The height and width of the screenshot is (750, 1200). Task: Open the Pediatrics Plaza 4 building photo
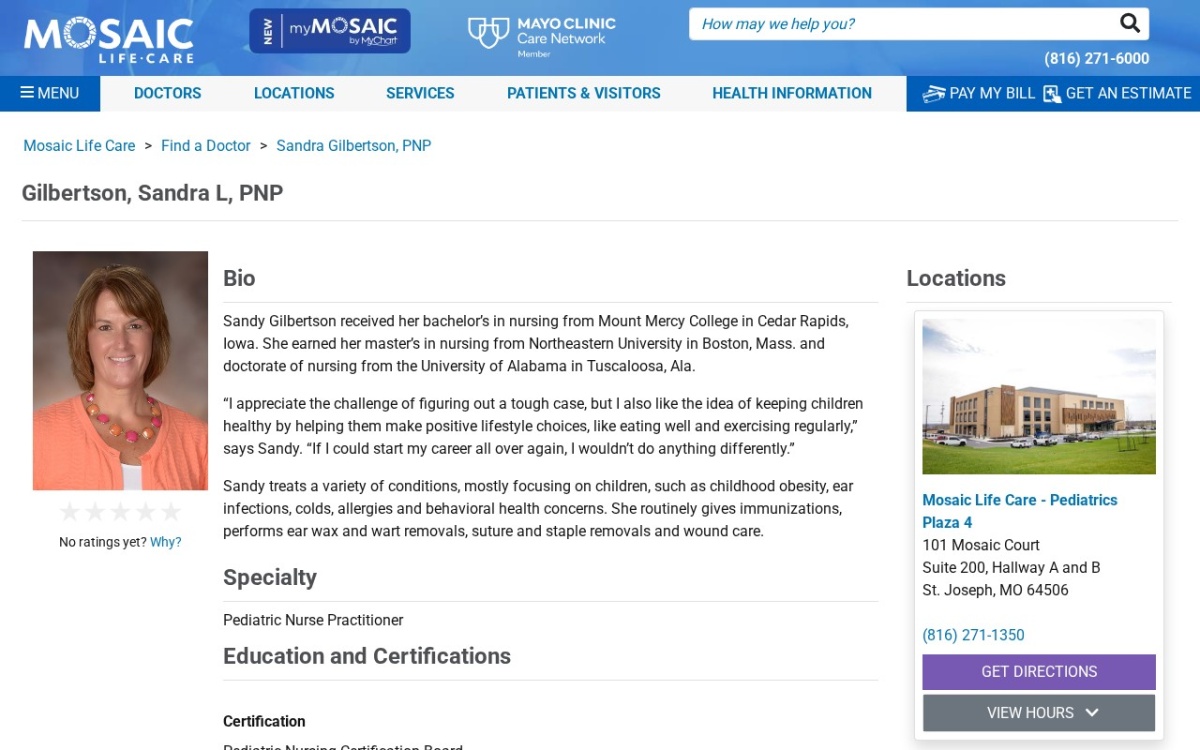click(x=1039, y=396)
